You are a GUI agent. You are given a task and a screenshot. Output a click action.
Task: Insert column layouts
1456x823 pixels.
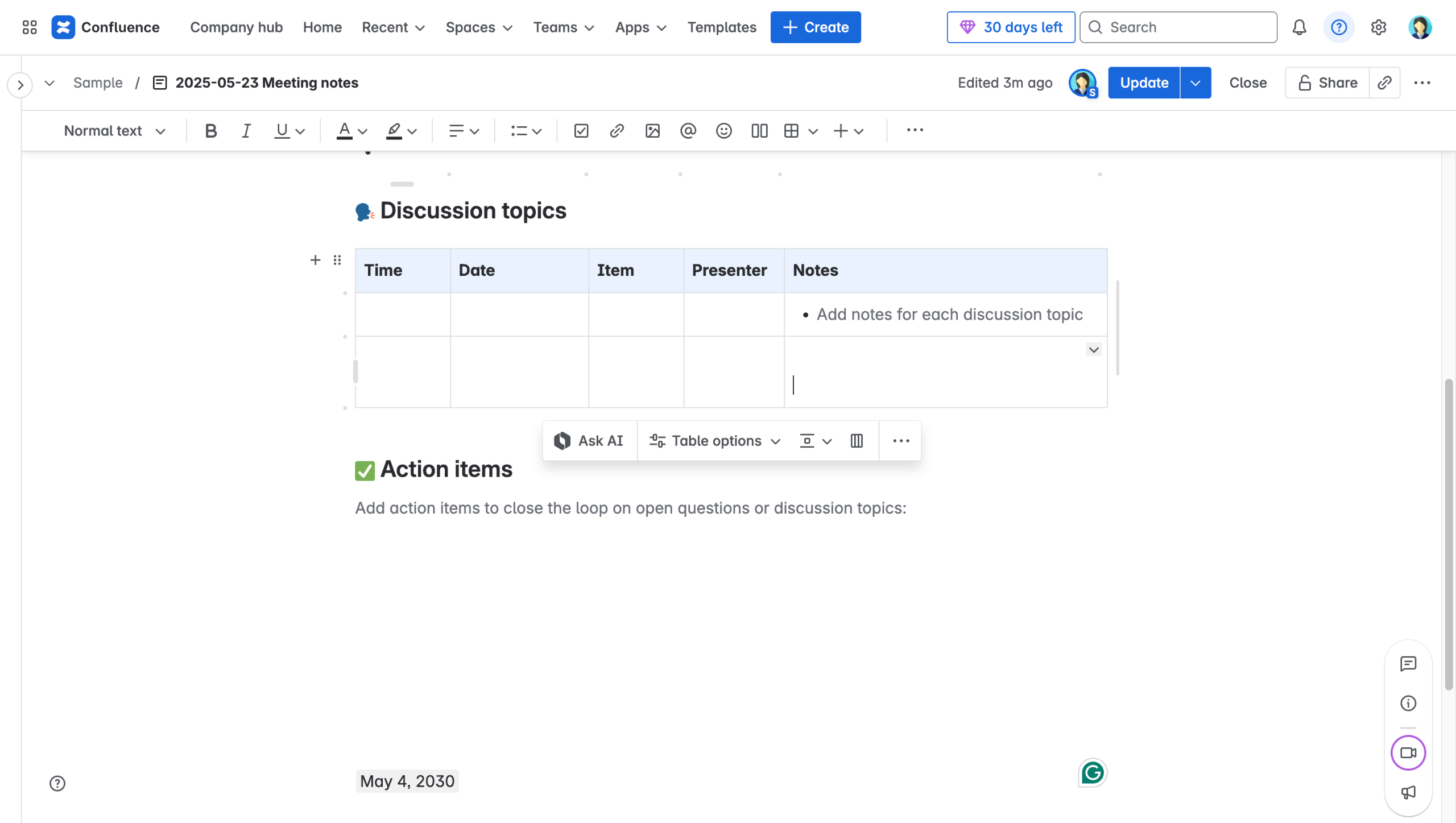[759, 131]
